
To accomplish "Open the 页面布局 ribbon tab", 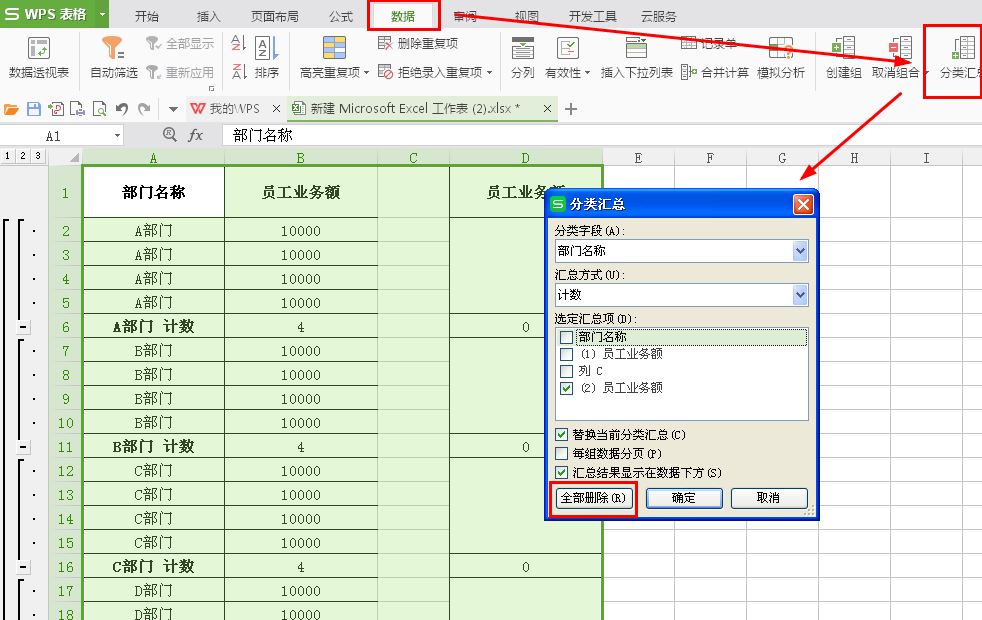I will click(x=275, y=16).
